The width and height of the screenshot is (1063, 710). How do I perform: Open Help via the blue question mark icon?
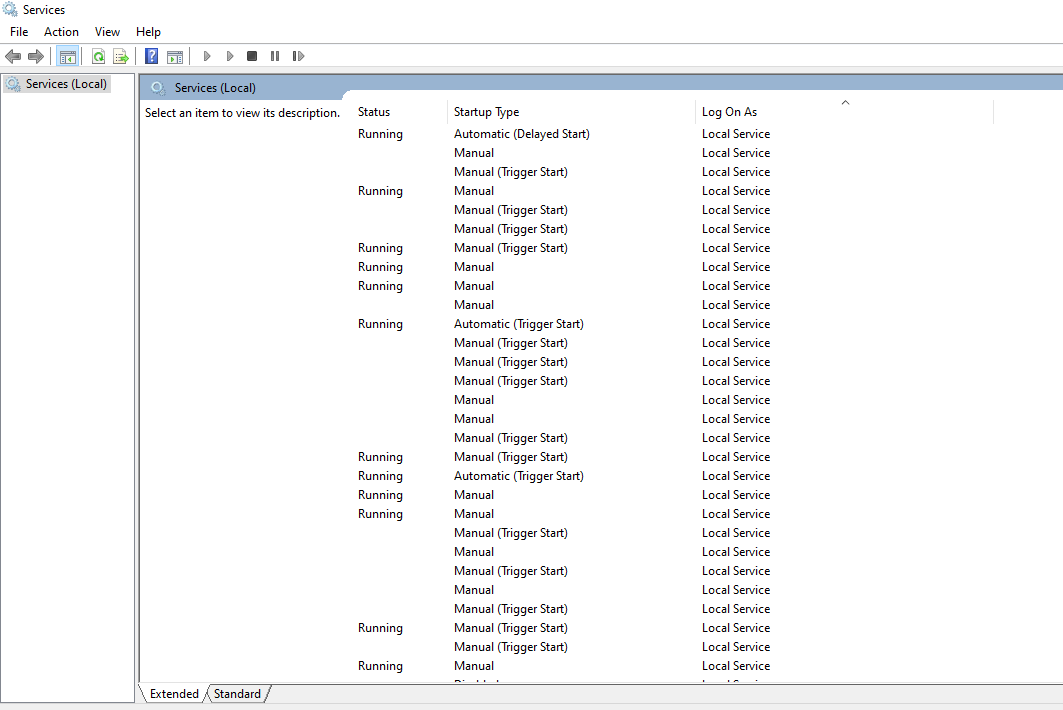(x=152, y=57)
